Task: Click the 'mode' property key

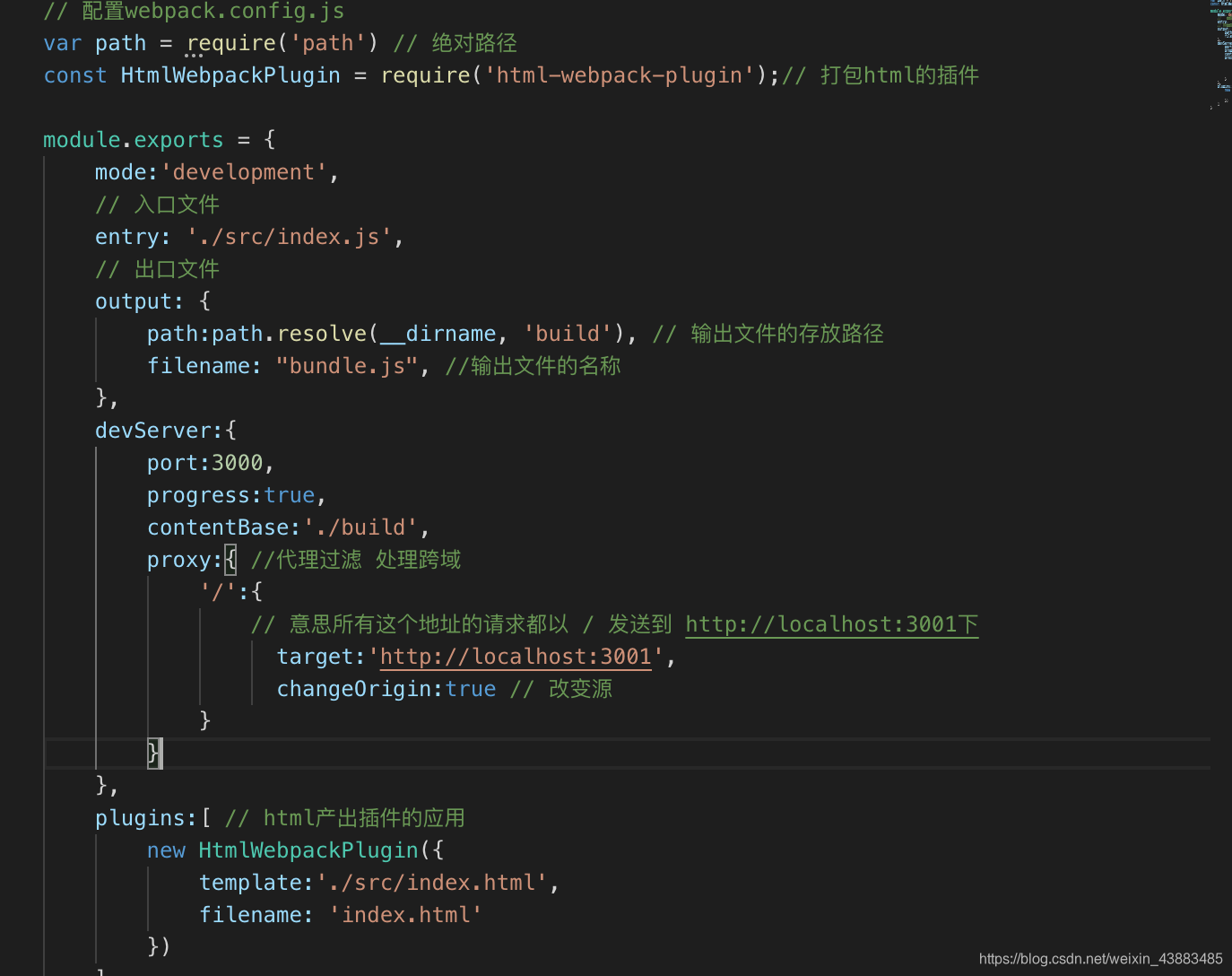Action: [121, 172]
